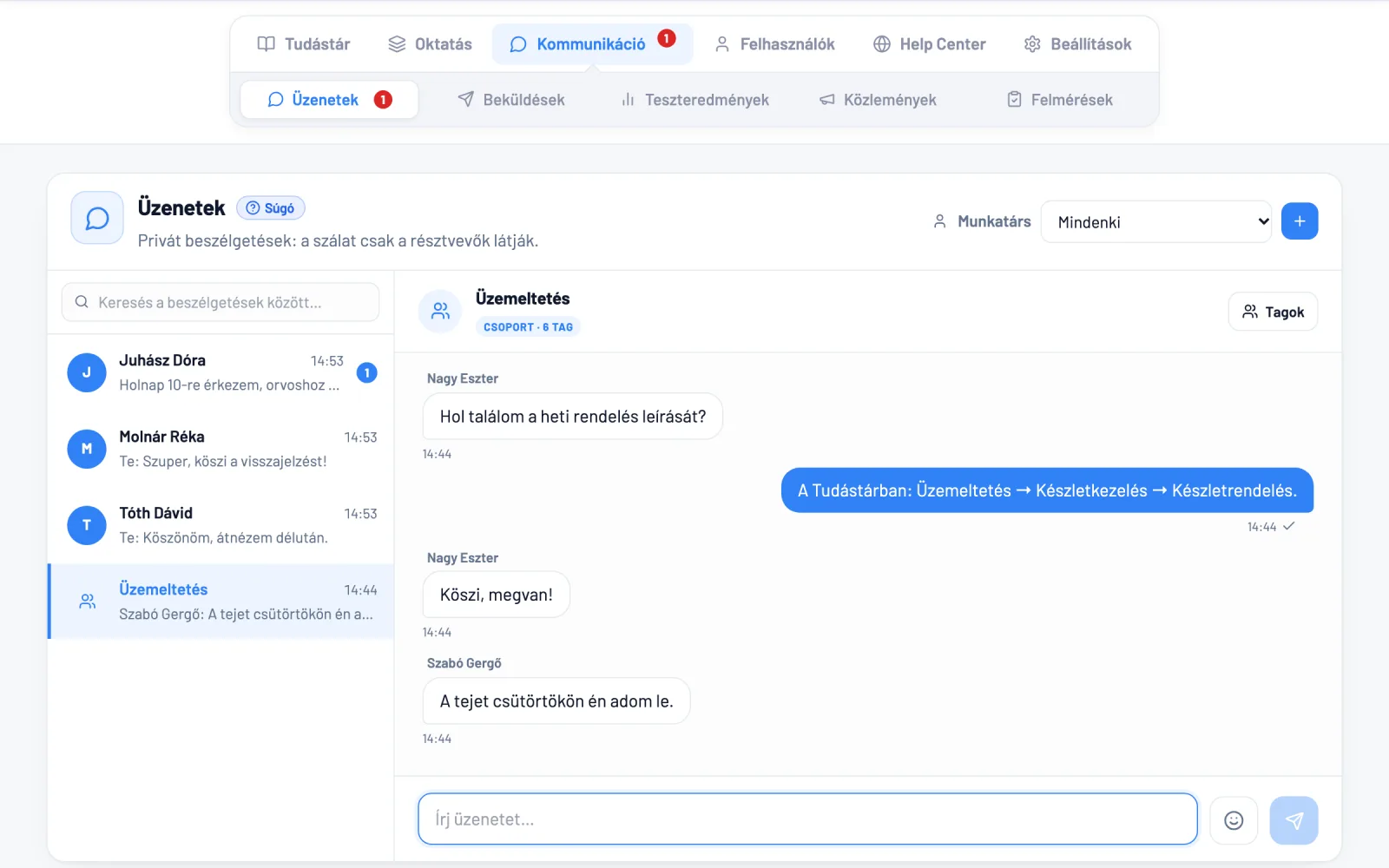Click the message input field
The height and width of the screenshot is (868, 1389).
[807, 819]
